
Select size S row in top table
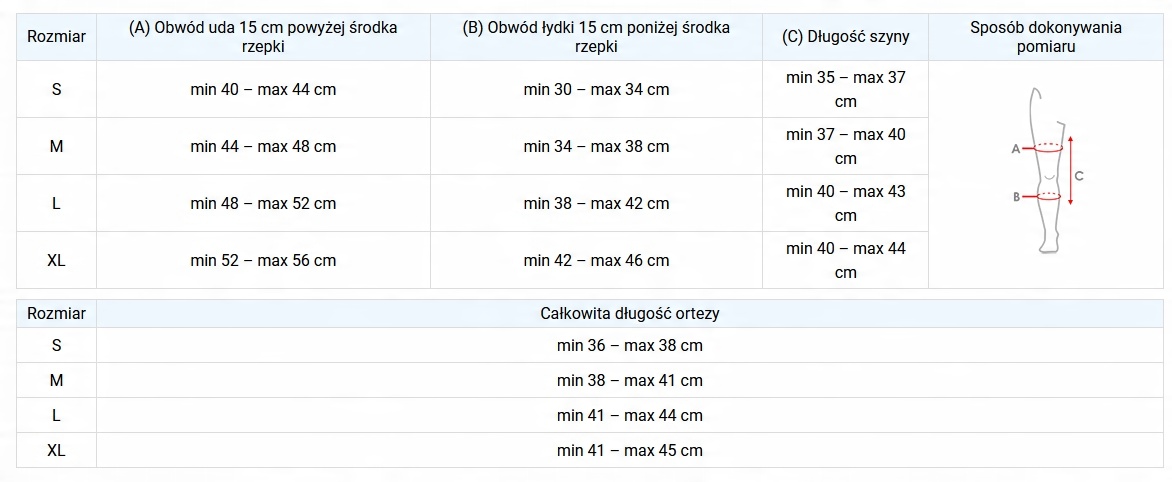(x=56, y=89)
